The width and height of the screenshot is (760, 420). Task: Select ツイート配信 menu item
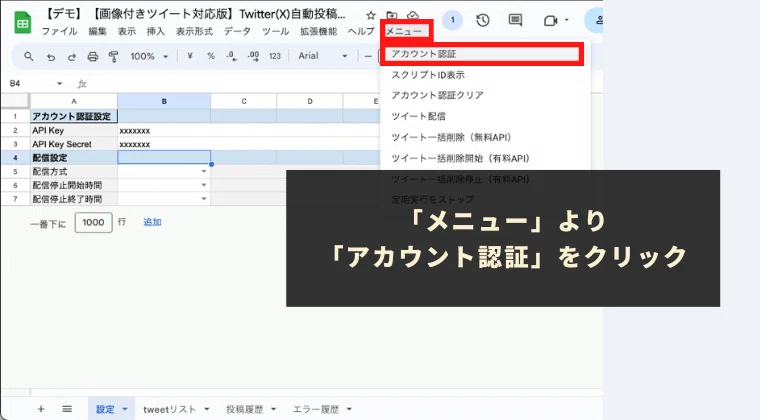[485, 116]
